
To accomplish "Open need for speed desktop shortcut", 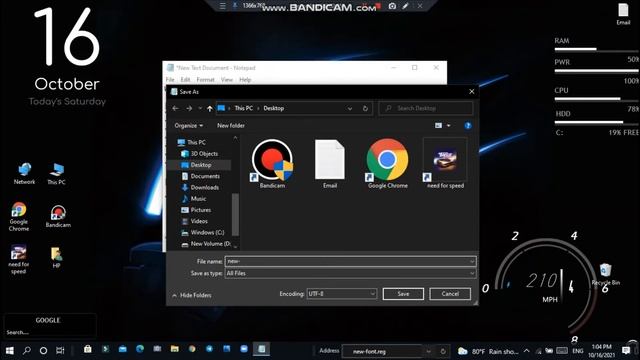I will [18, 259].
